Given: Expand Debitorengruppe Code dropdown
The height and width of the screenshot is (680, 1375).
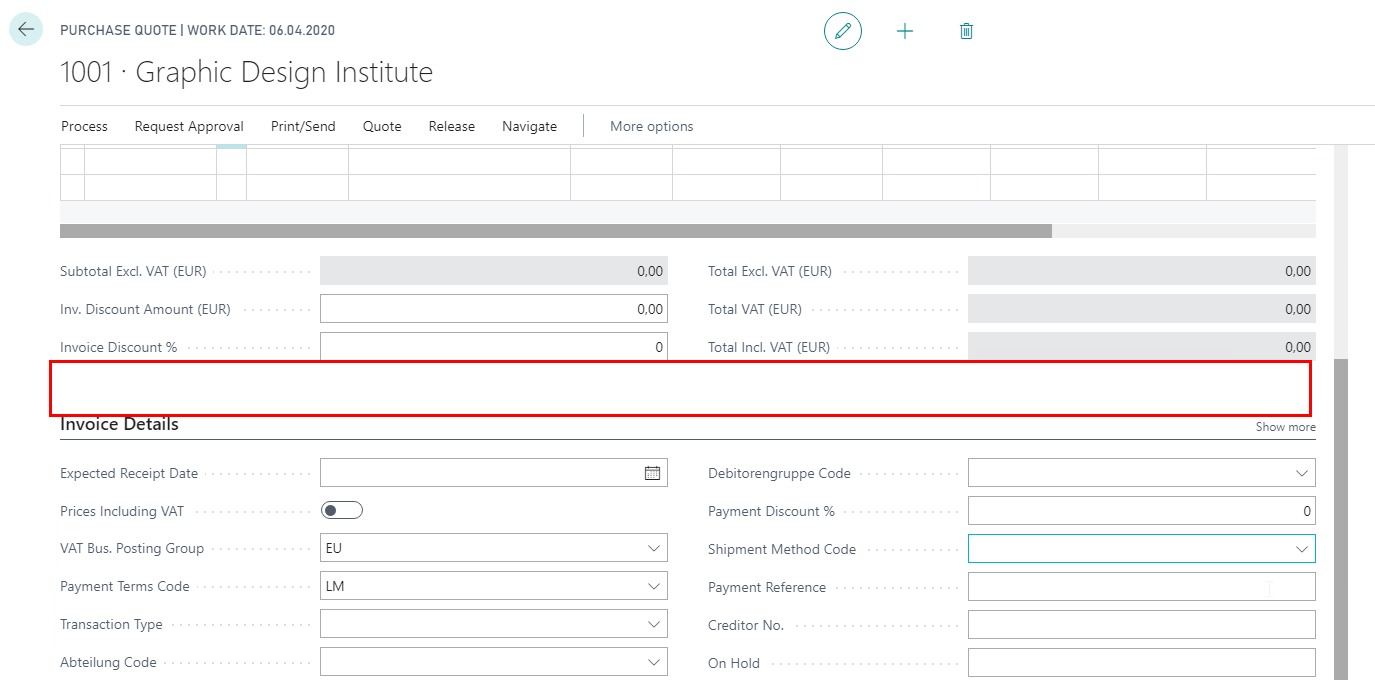Looking at the screenshot, I should tap(1302, 473).
